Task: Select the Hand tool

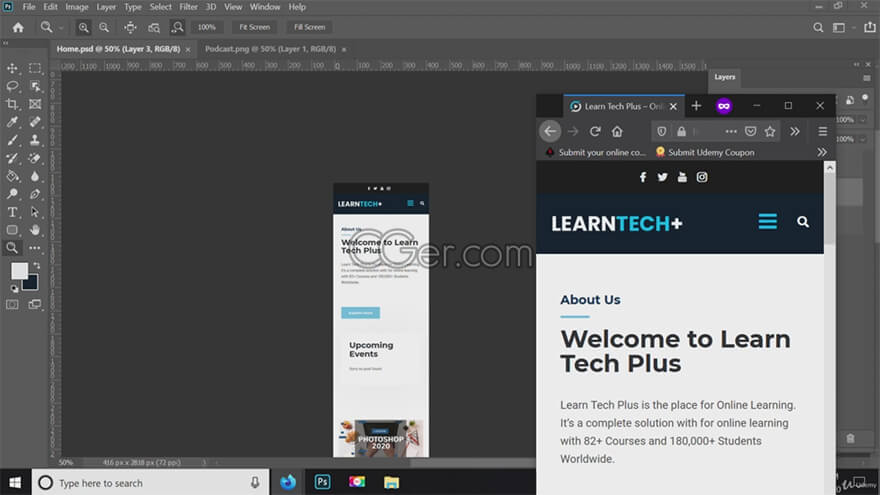Action: tap(35, 230)
